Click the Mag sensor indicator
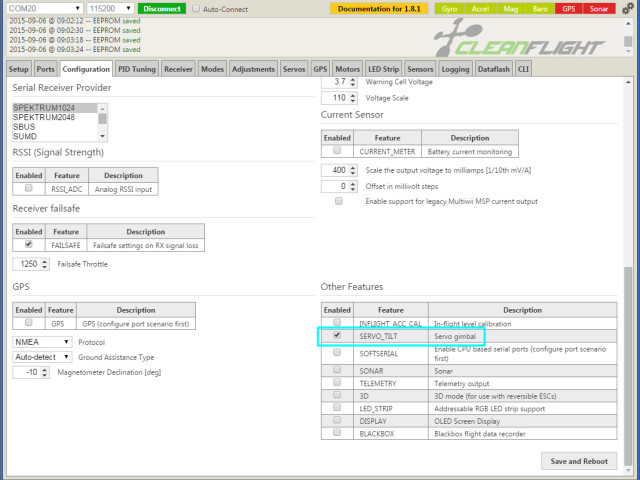The image size is (640, 480). [x=510, y=9]
